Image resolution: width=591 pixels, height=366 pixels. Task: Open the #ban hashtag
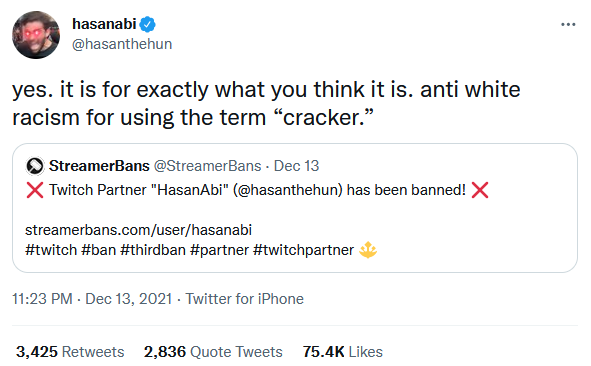point(98,250)
